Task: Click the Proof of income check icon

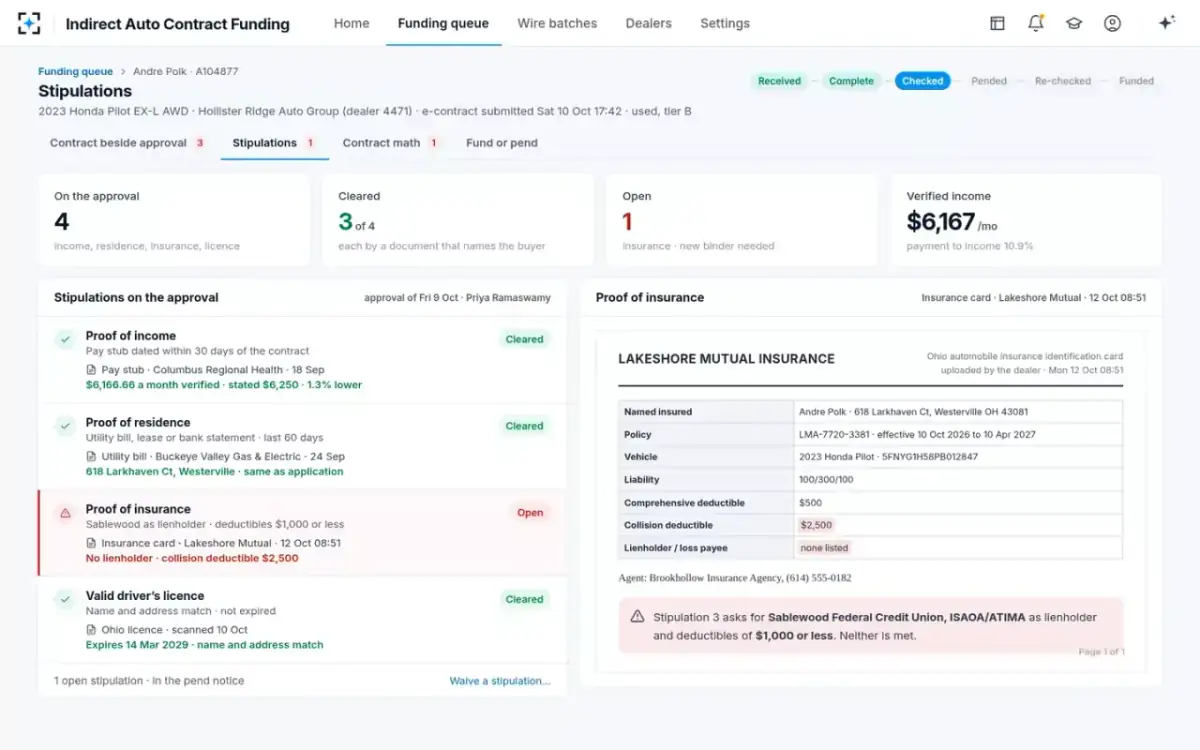Action: pyautogui.click(x=65, y=340)
